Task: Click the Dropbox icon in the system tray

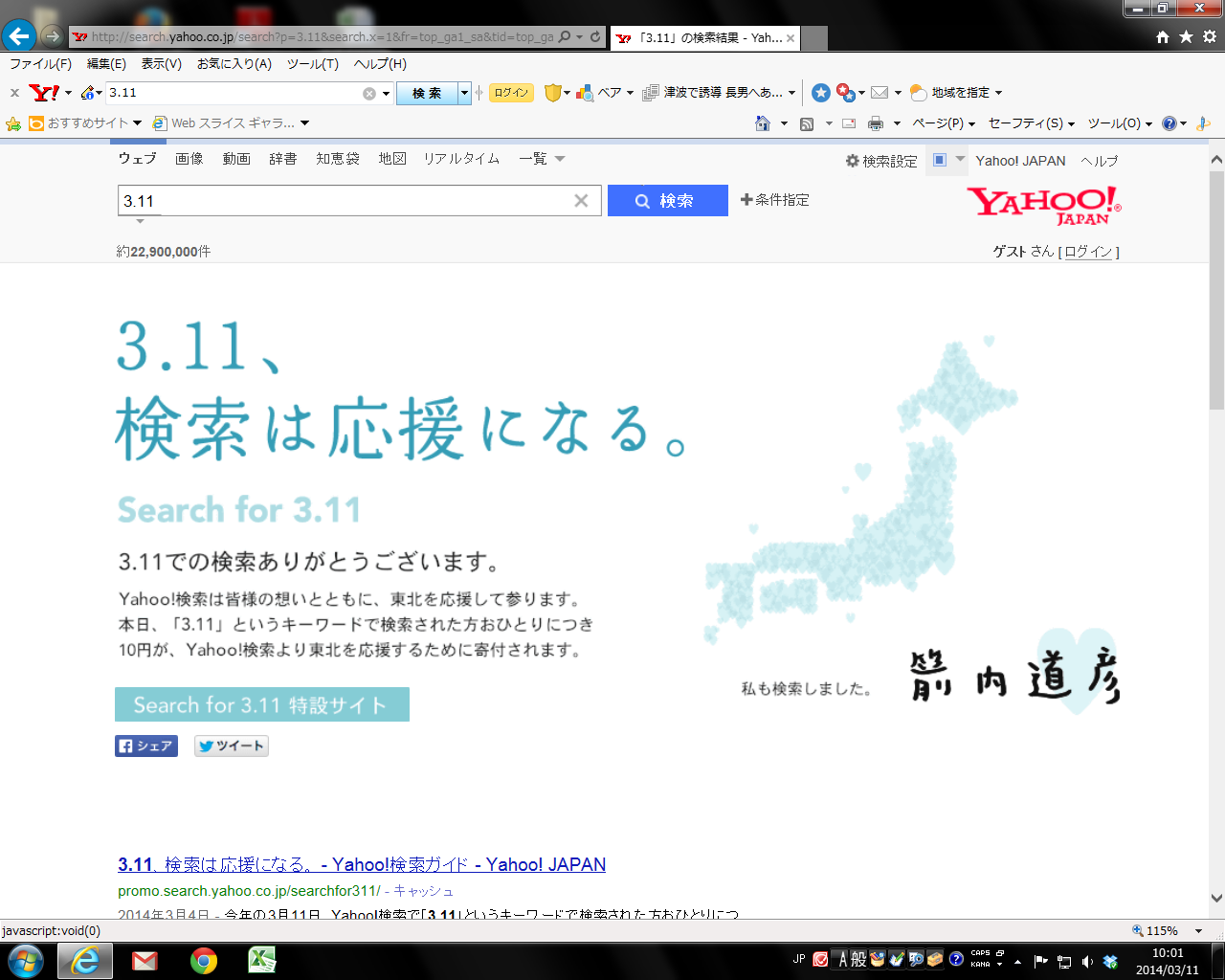Action: click(x=1109, y=962)
